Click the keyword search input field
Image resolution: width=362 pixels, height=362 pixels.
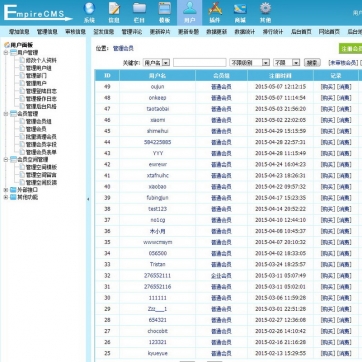tap(200, 62)
